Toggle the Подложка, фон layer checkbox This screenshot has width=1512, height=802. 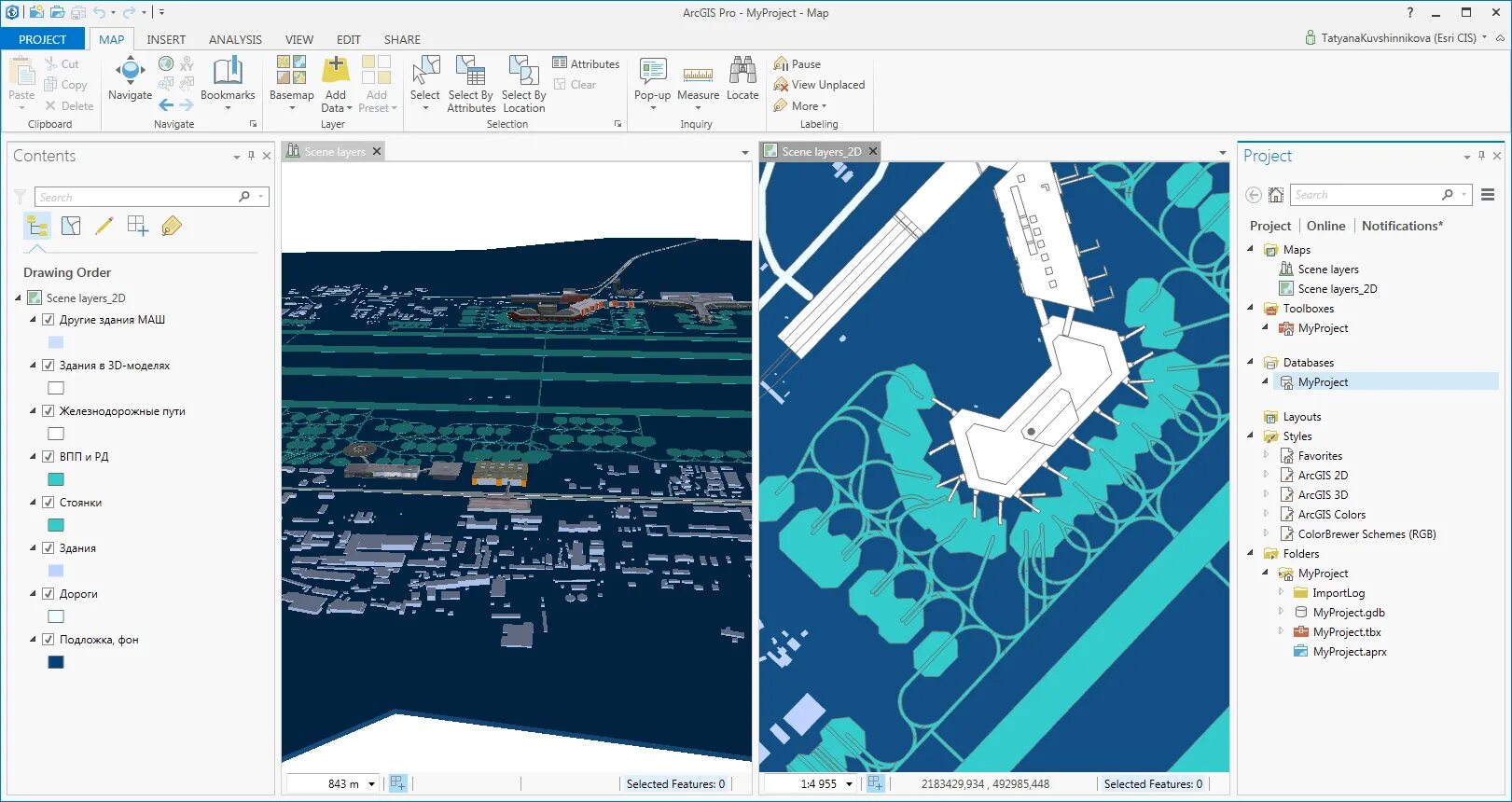[x=49, y=640]
